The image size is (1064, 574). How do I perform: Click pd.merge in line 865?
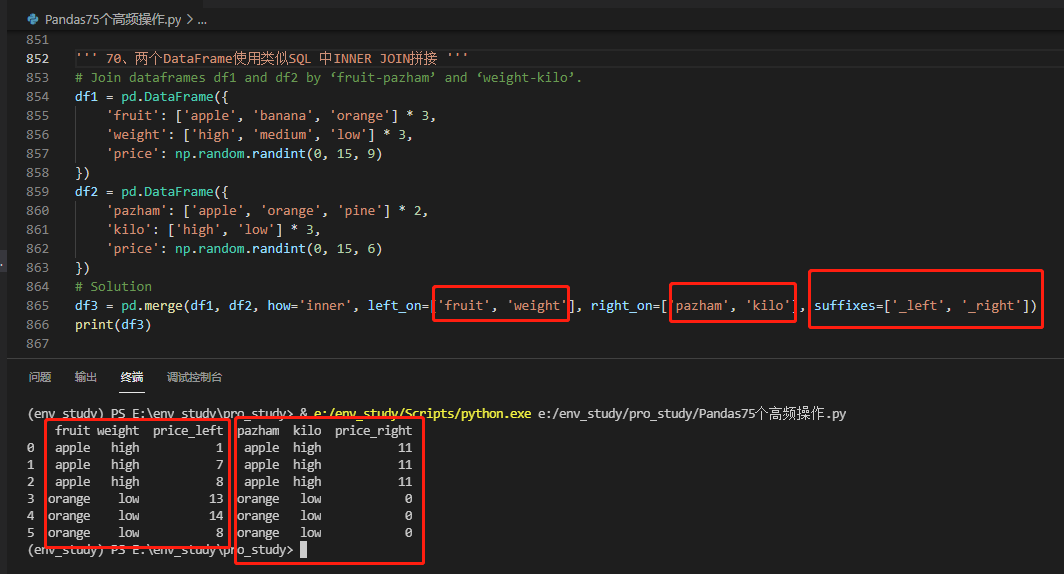152,305
